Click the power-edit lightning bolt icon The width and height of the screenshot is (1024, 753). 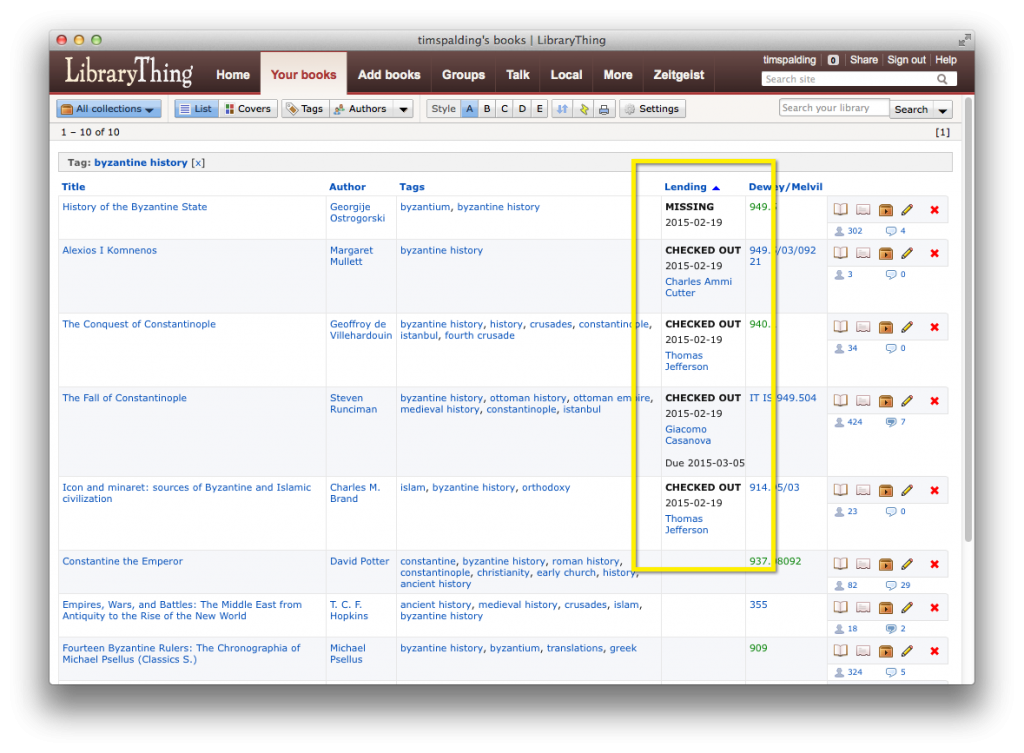tap(583, 108)
